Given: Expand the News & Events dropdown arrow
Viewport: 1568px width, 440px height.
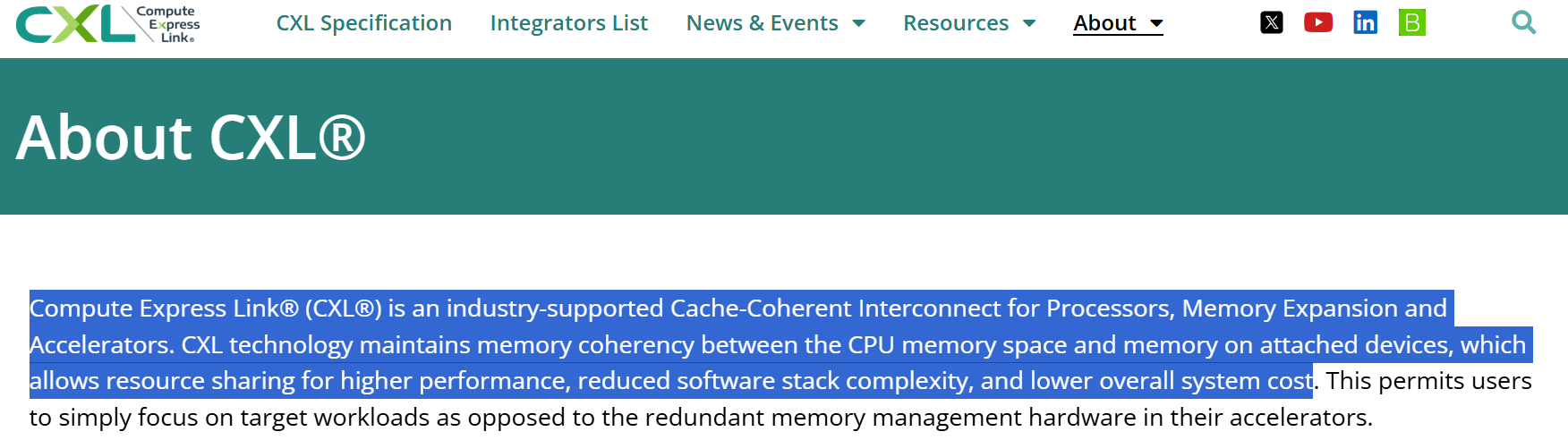Looking at the screenshot, I should [x=859, y=23].
